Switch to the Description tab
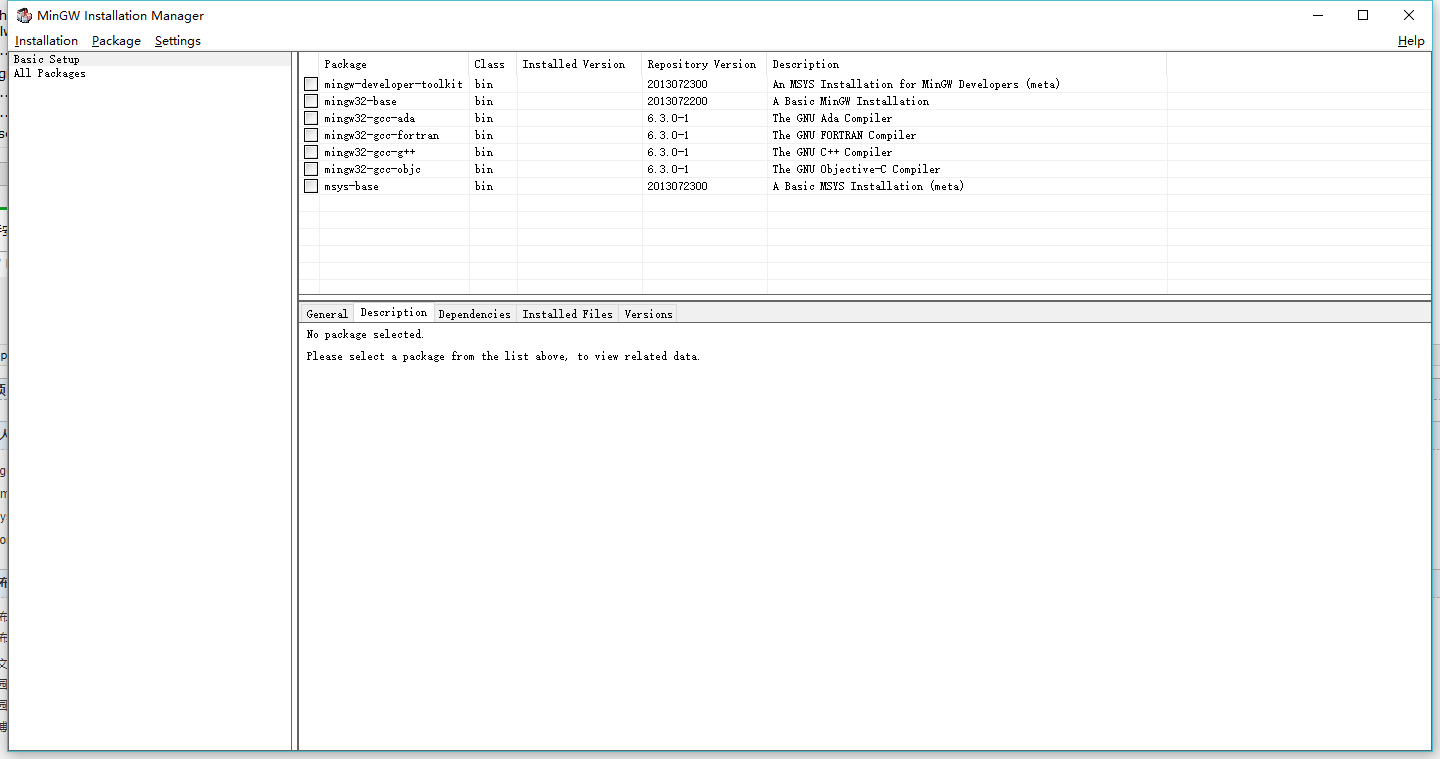Viewport: 1440px width, 759px height. pyautogui.click(x=394, y=312)
